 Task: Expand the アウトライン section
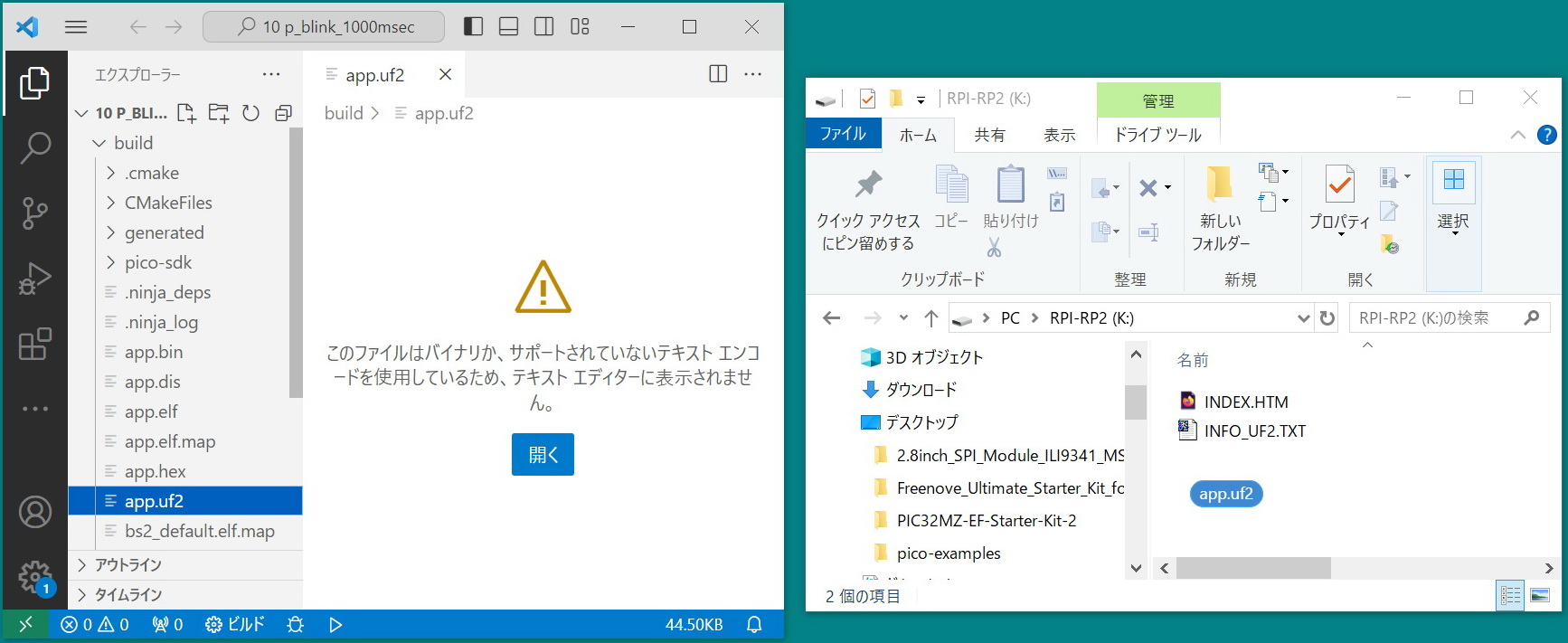(128, 564)
